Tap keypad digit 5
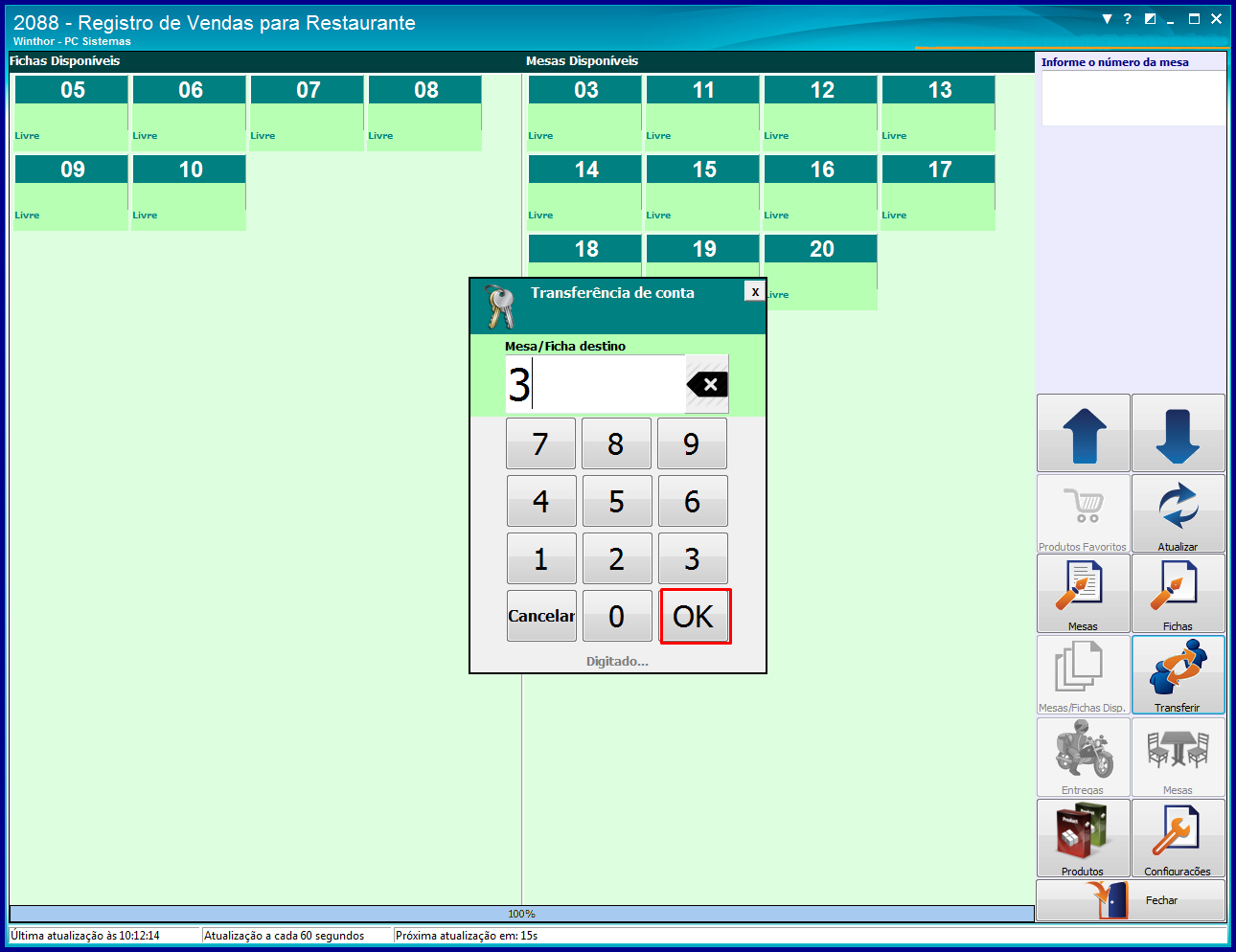Screen dimensions: 1236x952 pos(616,501)
